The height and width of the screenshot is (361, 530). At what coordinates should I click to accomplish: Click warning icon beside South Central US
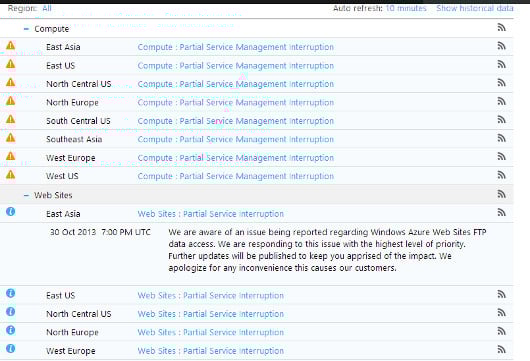(10, 119)
